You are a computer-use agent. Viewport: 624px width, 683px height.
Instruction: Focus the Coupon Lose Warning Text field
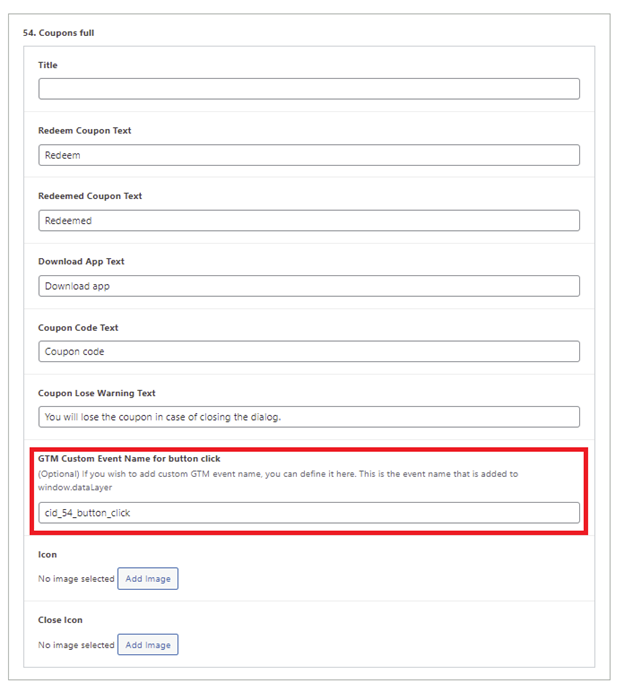click(309, 417)
